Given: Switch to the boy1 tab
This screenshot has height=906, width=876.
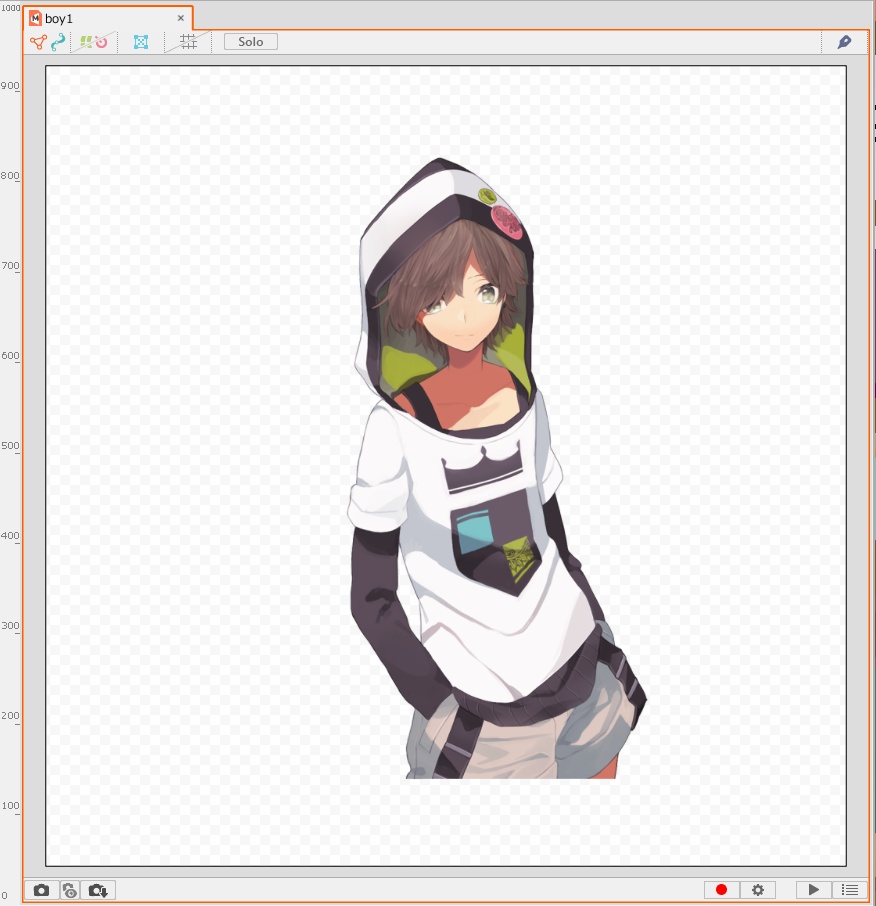Looking at the screenshot, I should (x=107, y=18).
